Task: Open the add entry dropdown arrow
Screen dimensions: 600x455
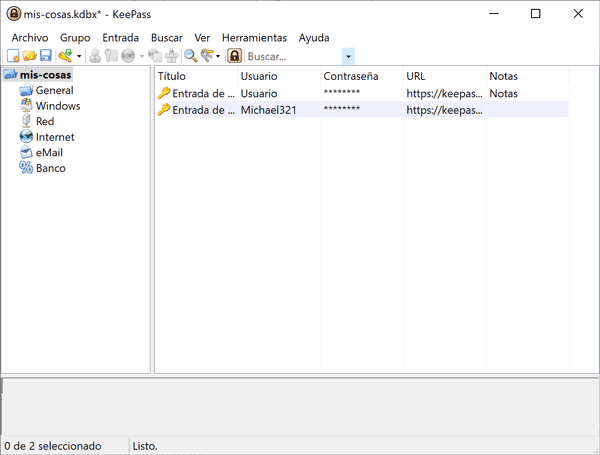Action: pyautogui.click(x=79, y=56)
